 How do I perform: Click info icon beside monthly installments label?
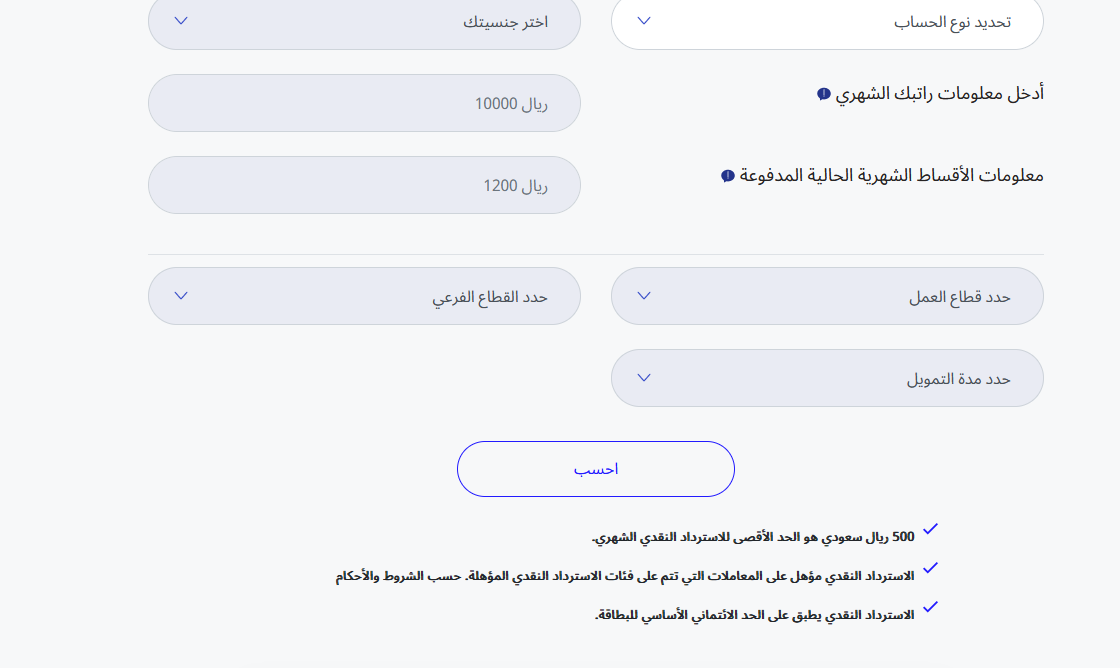pos(728,176)
